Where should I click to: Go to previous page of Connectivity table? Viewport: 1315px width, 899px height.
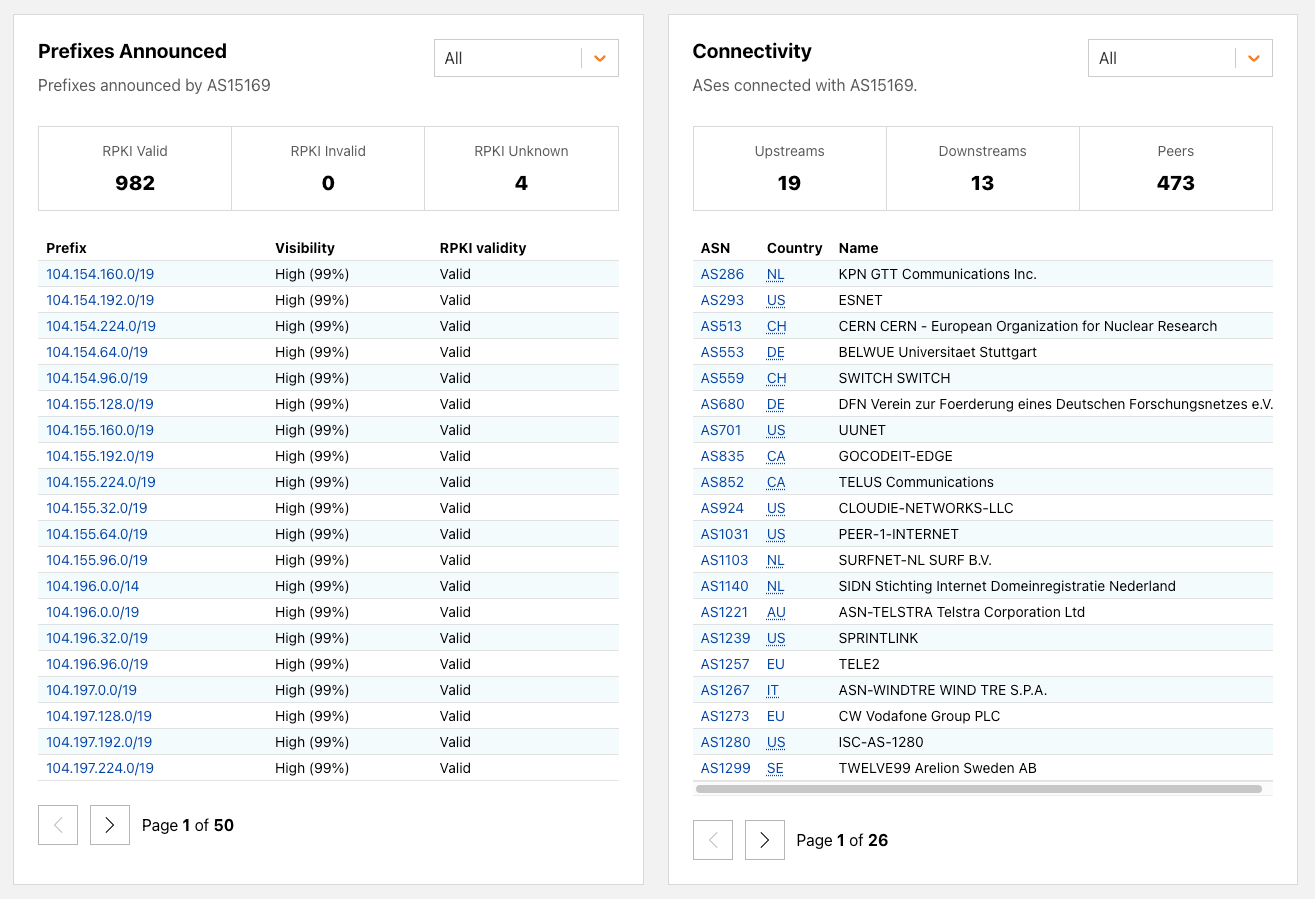[713, 840]
